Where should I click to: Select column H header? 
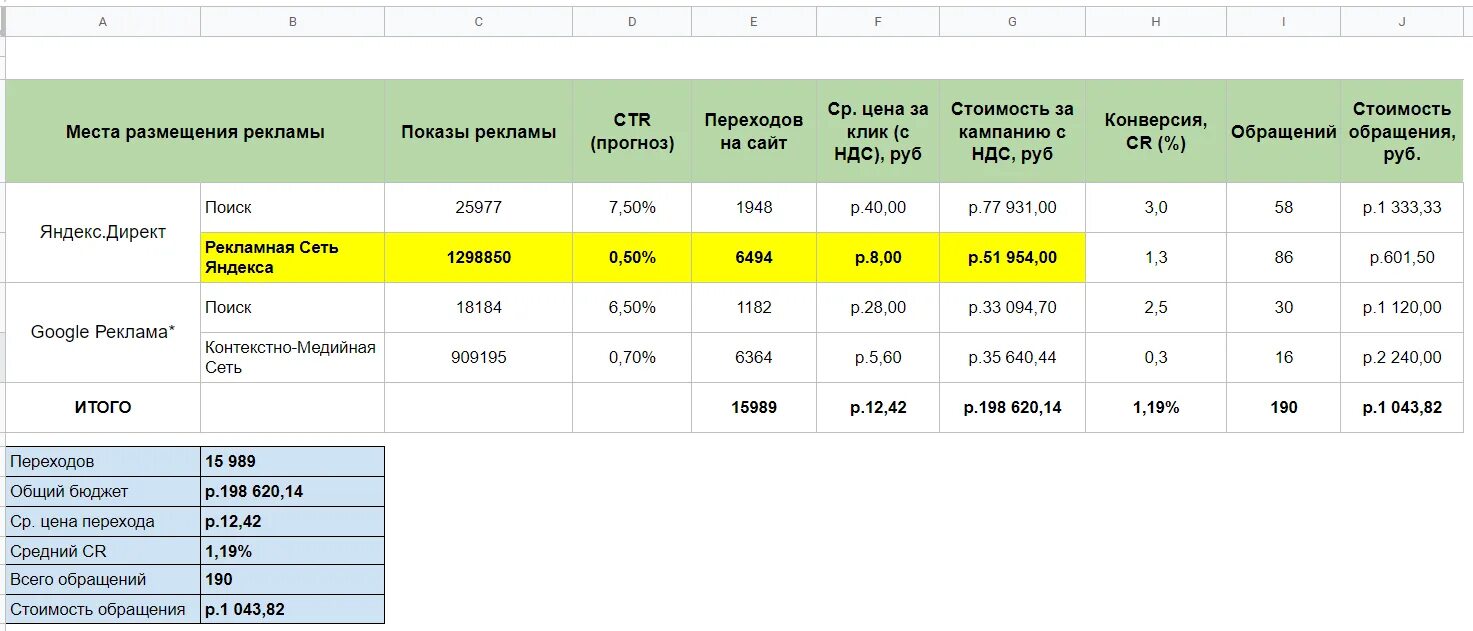1156,21
